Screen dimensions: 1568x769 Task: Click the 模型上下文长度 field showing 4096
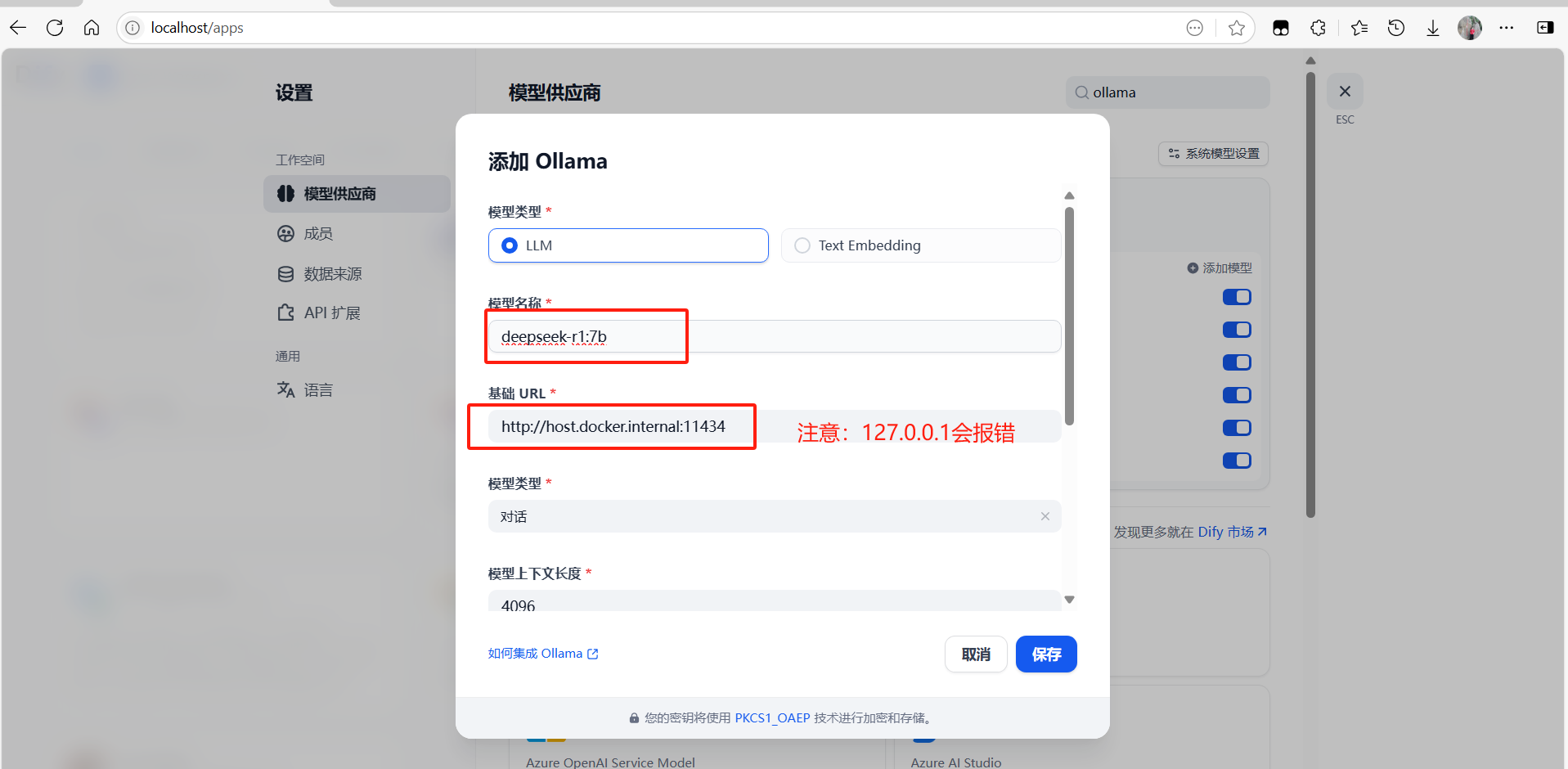point(775,601)
